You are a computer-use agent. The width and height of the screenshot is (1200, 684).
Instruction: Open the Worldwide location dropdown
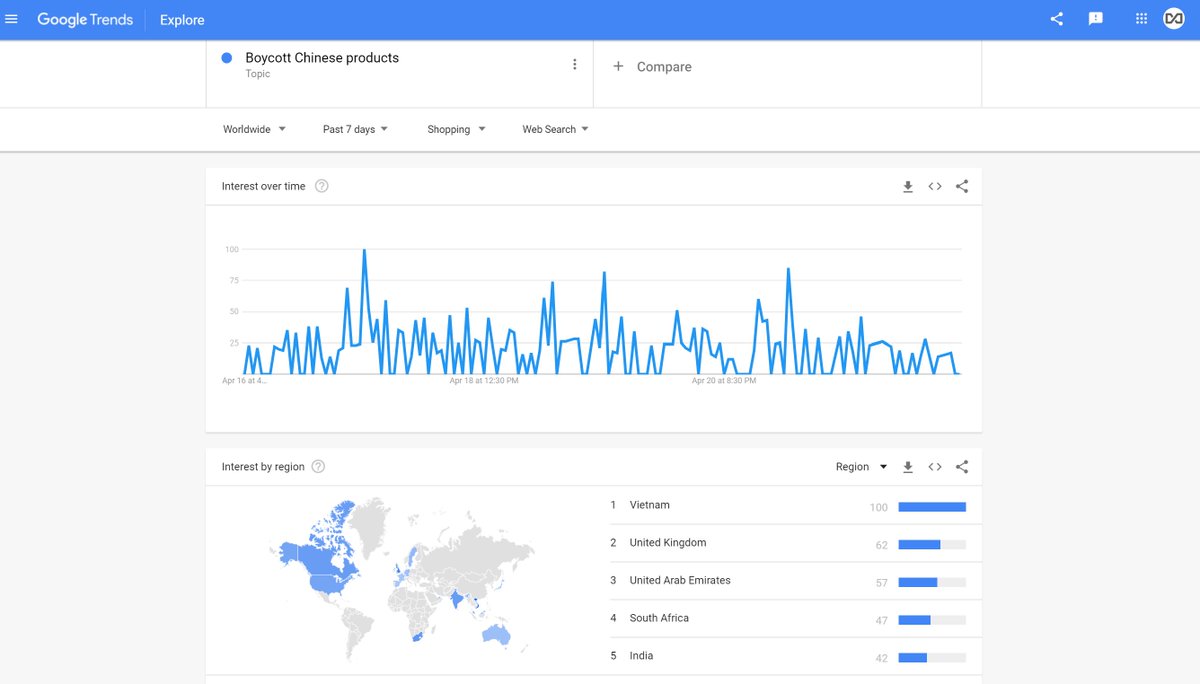[x=254, y=129]
